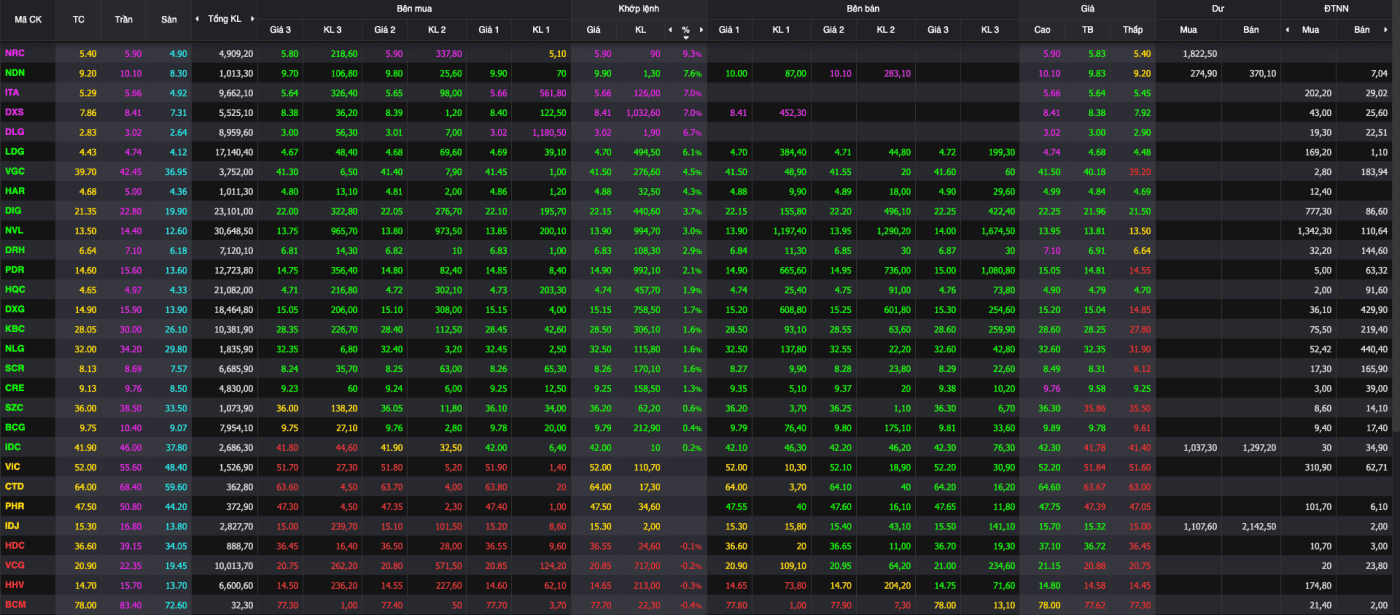Open the CTD stock symbol

pyautogui.click(x=14, y=485)
